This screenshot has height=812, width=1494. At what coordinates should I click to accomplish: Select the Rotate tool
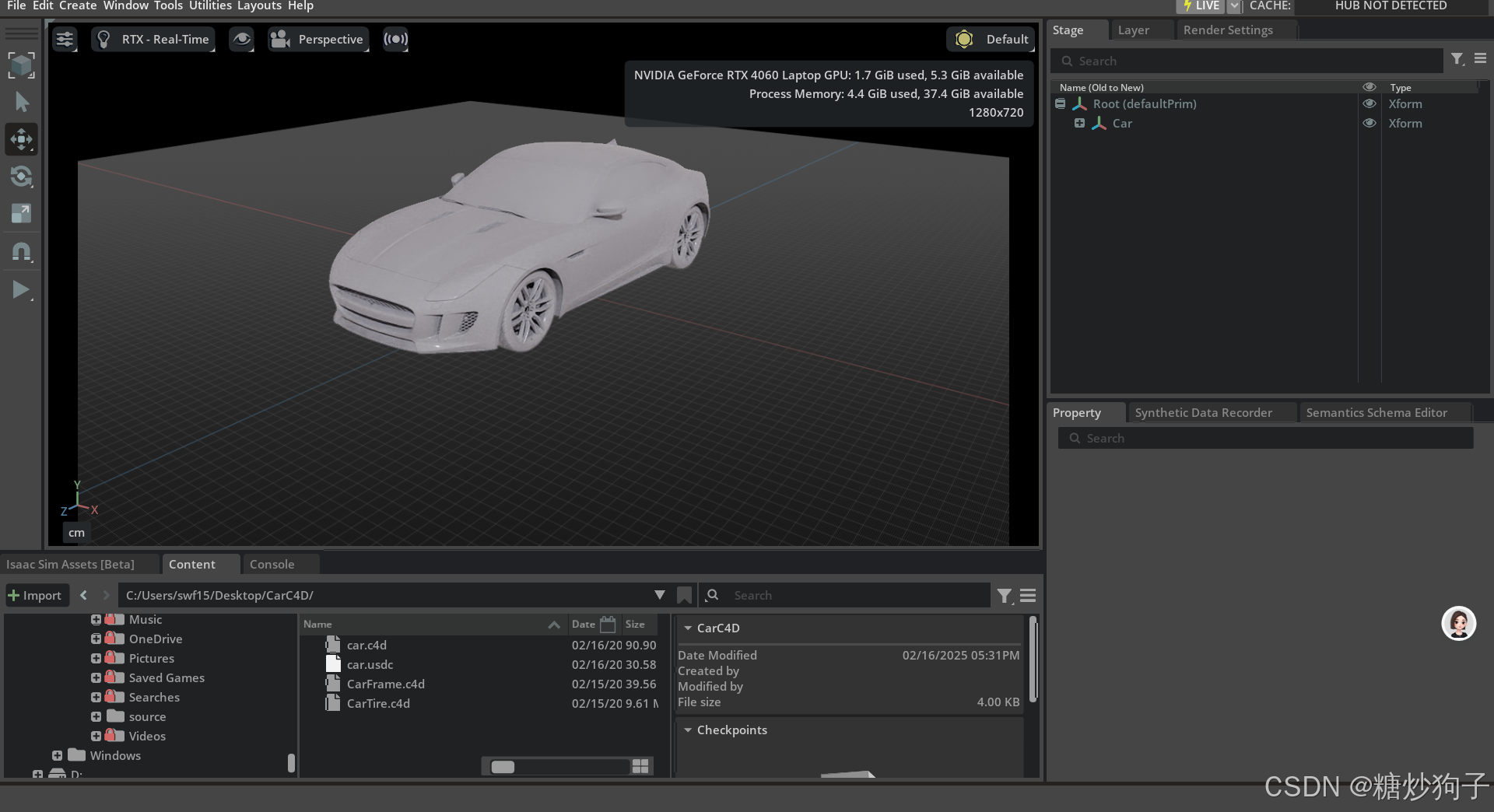[x=21, y=177]
